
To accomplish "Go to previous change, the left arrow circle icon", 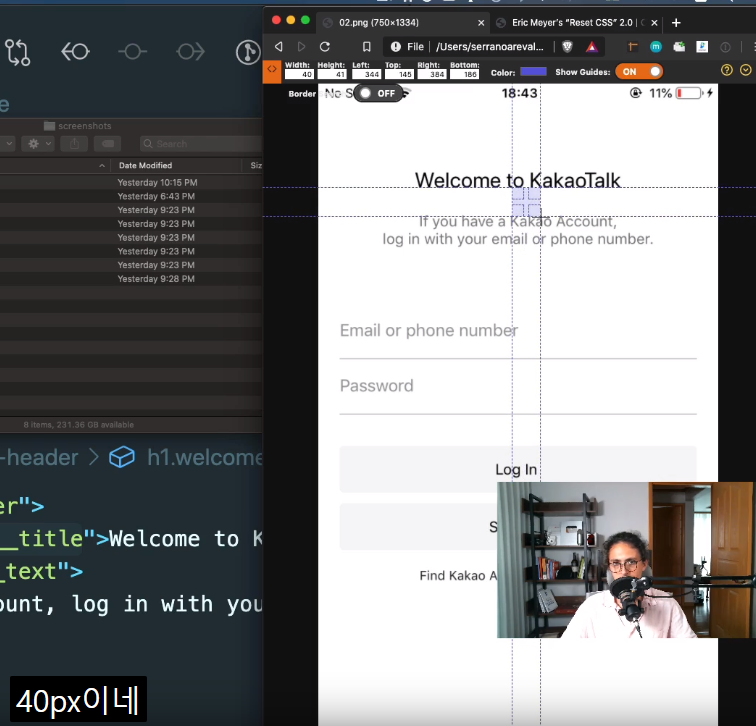I will (x=75, y=52).
